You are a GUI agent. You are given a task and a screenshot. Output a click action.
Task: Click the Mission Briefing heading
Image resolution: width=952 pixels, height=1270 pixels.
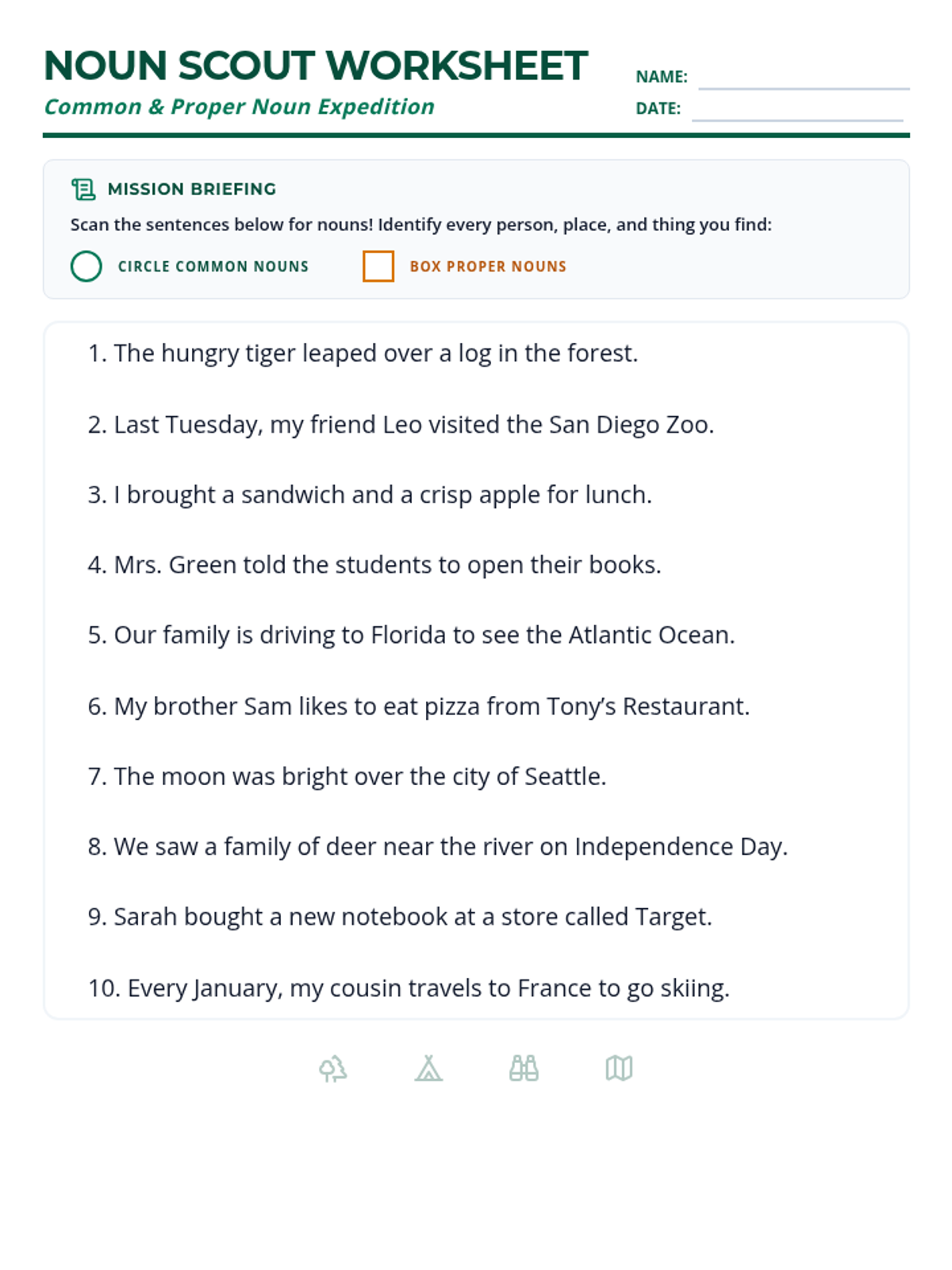click(x=192, y=189)
